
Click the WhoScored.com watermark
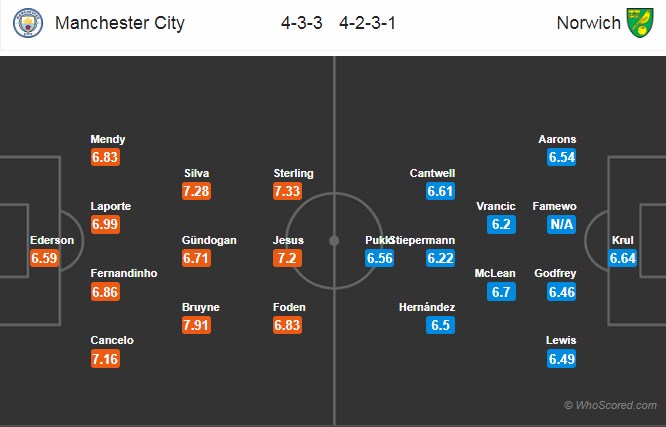pyautogui.click(x=610, y=405)
